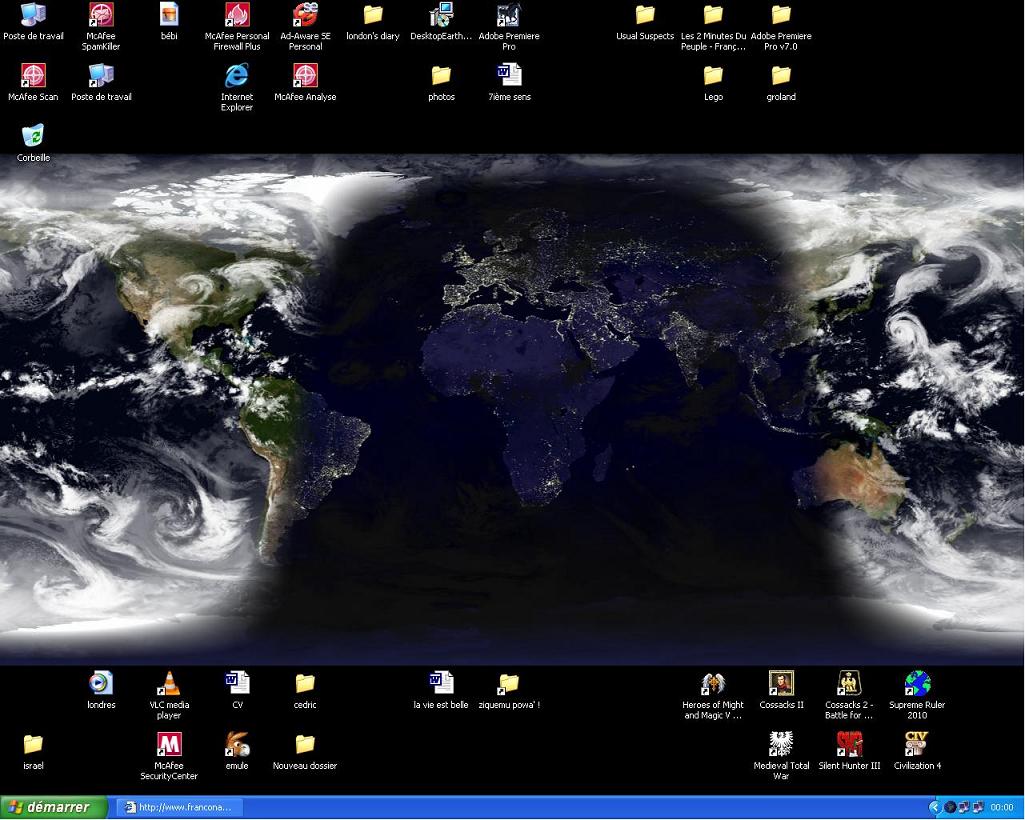Click the taskbar clock showing 00:00
The image size is (1025, 820).
pos(1001,807)
